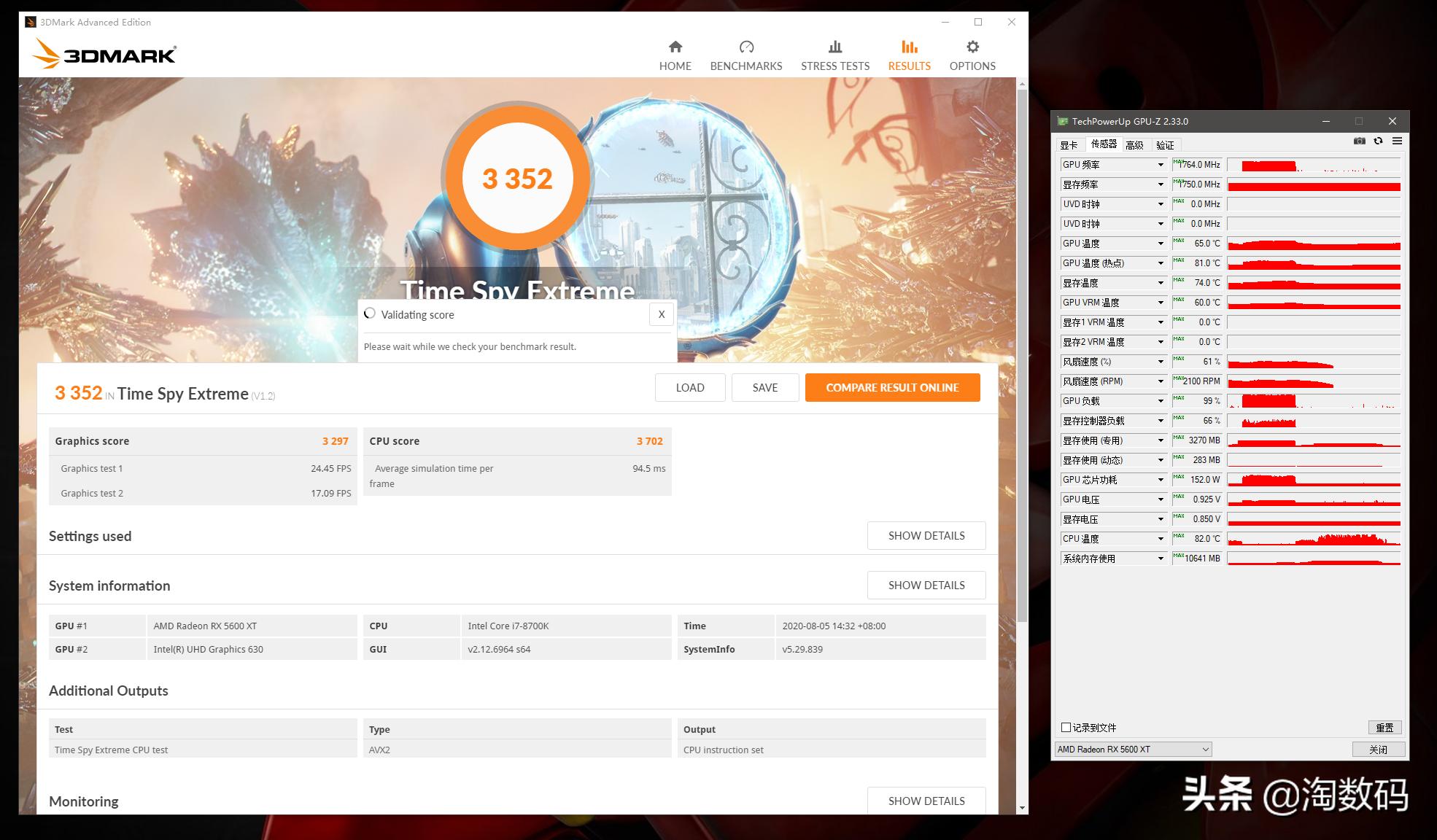Expand the GPU 频率 sensor dropdown
This screenshot has width=1437, height=840.
pos(1160,164)
